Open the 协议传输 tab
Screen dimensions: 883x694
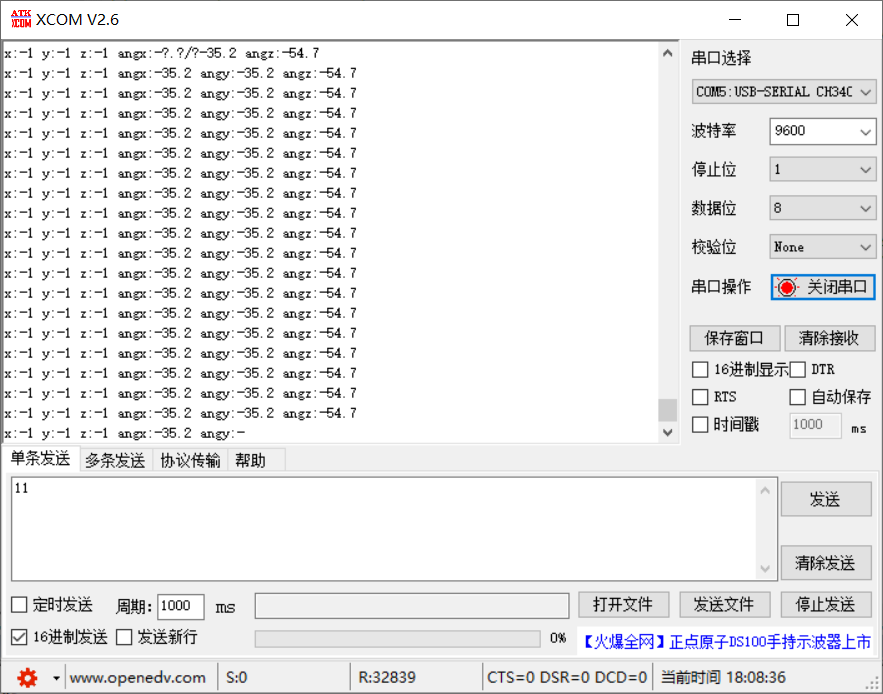190,460
